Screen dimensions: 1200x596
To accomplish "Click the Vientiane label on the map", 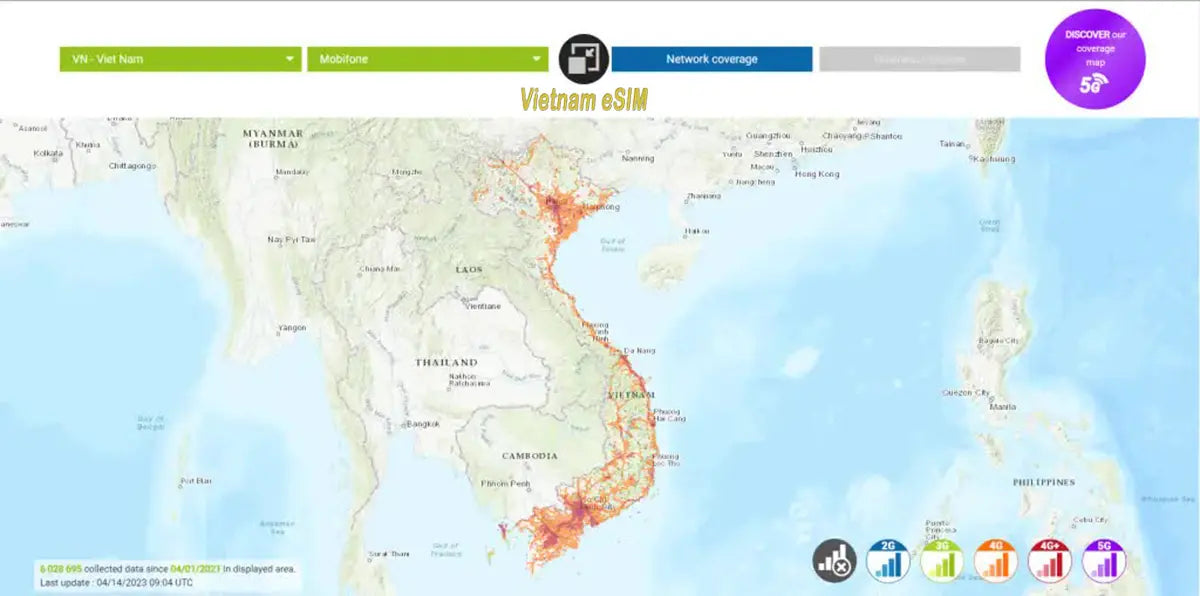I will coord(483,306).
